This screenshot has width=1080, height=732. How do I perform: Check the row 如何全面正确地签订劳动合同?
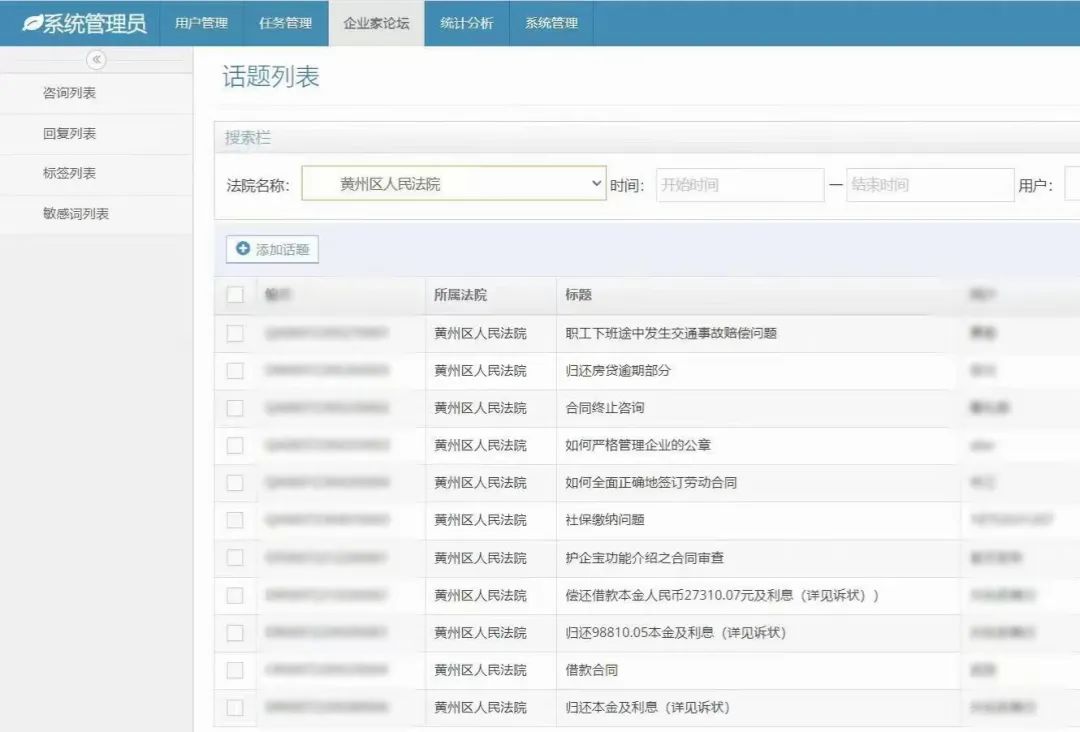click(x=235, y=483)
